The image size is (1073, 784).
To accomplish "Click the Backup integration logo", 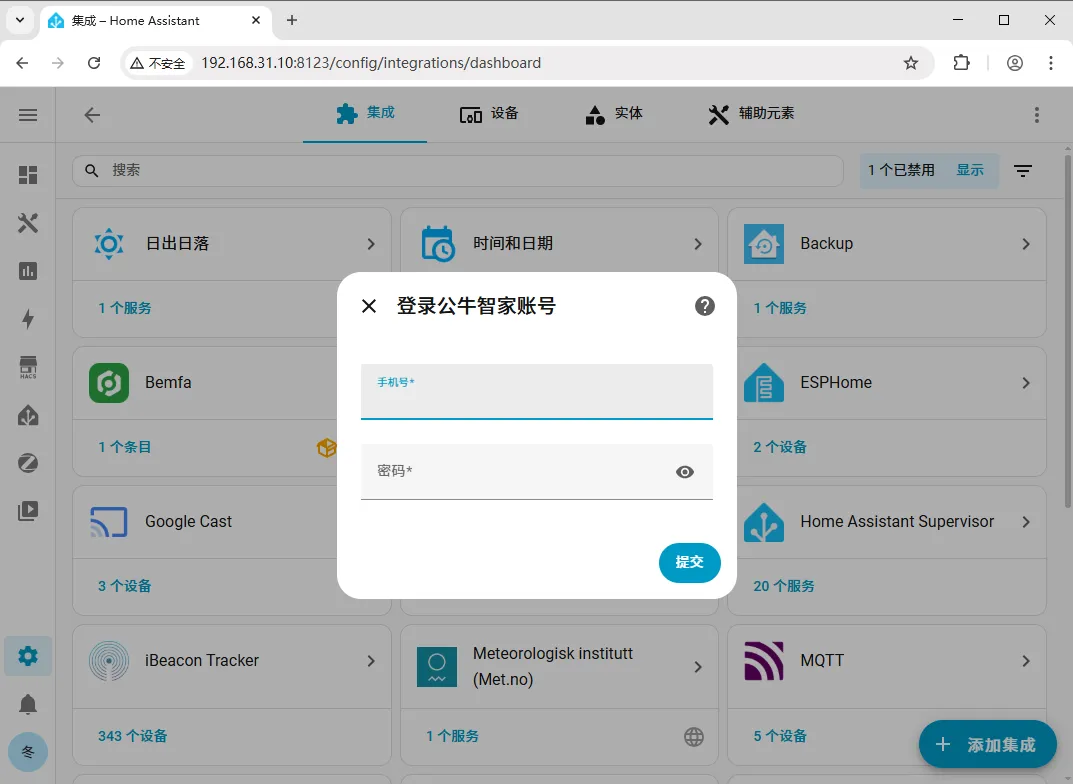I will [x=764, y=244].
